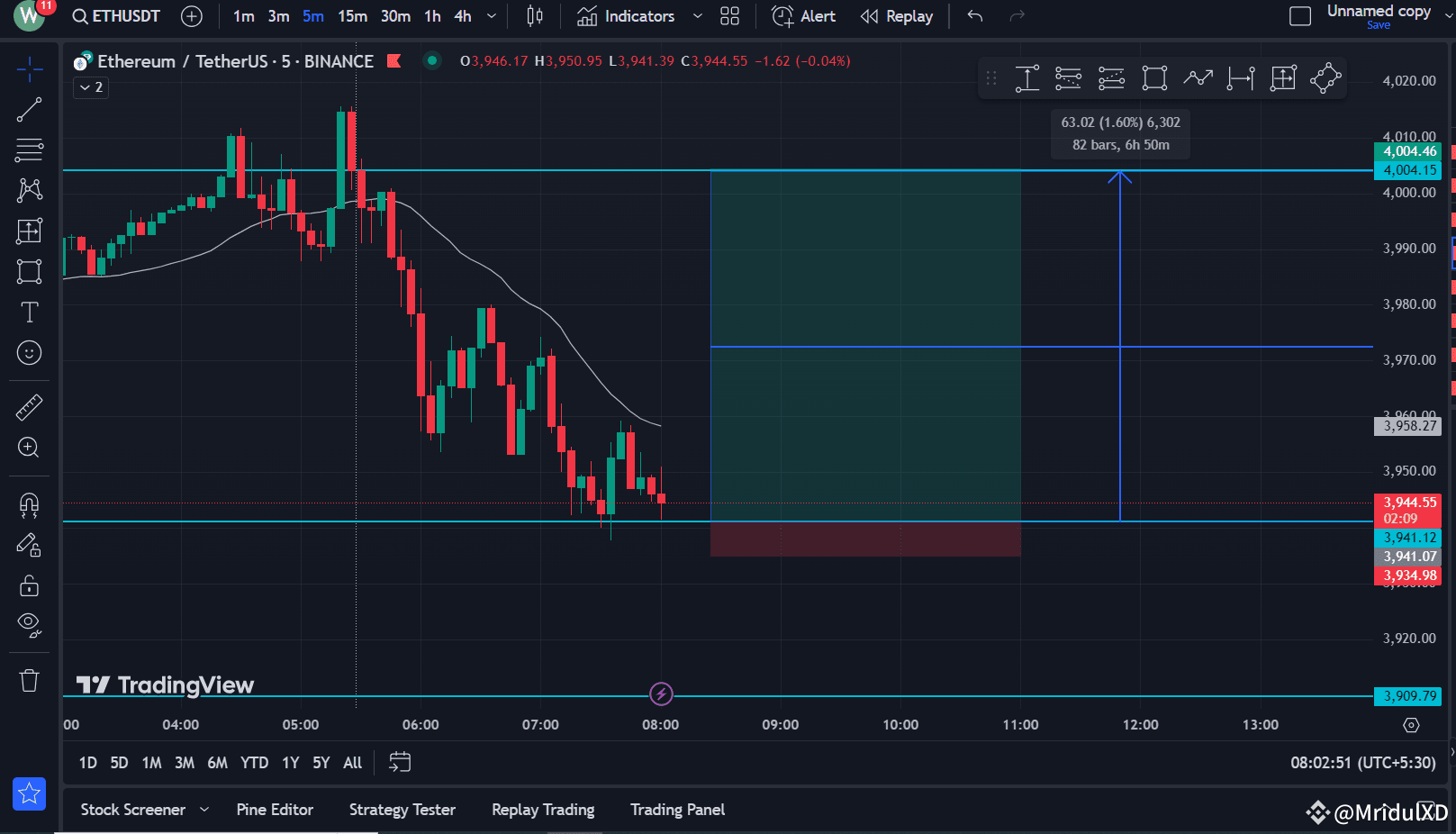This screenshot has width=1456, height=834.
Task: Select the crosshair cursor tool
Action: pyautogui.click(x=29, y=69)
